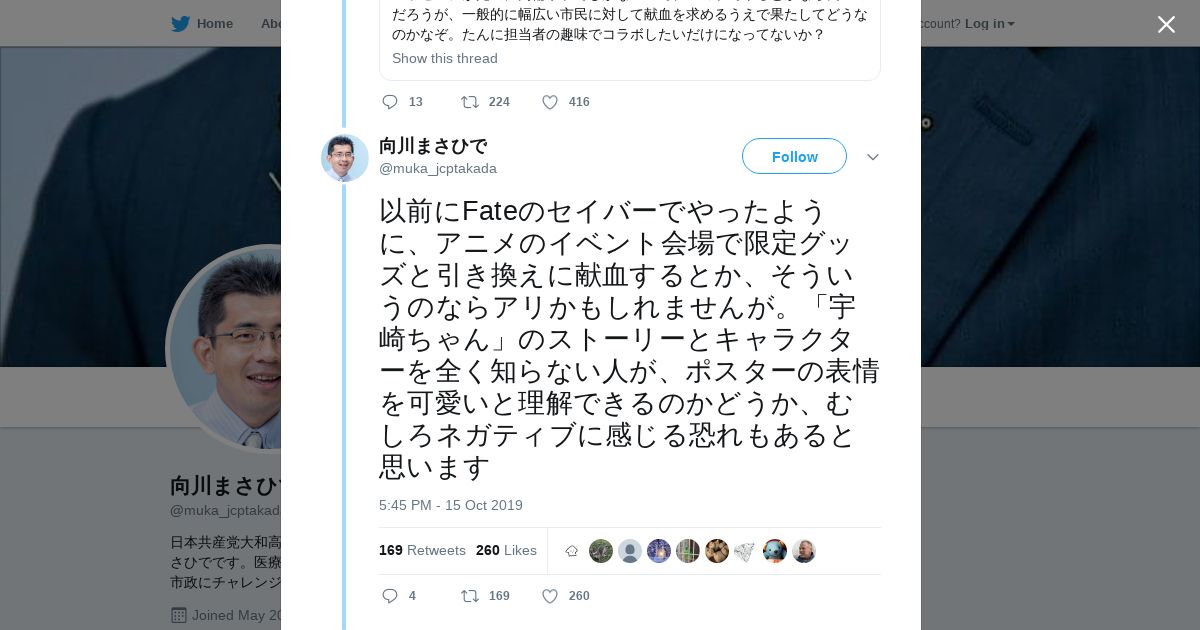Viewport: 1200px width, 630px height.
Task: Go to Home in top navigation
Action: point(214,24)
